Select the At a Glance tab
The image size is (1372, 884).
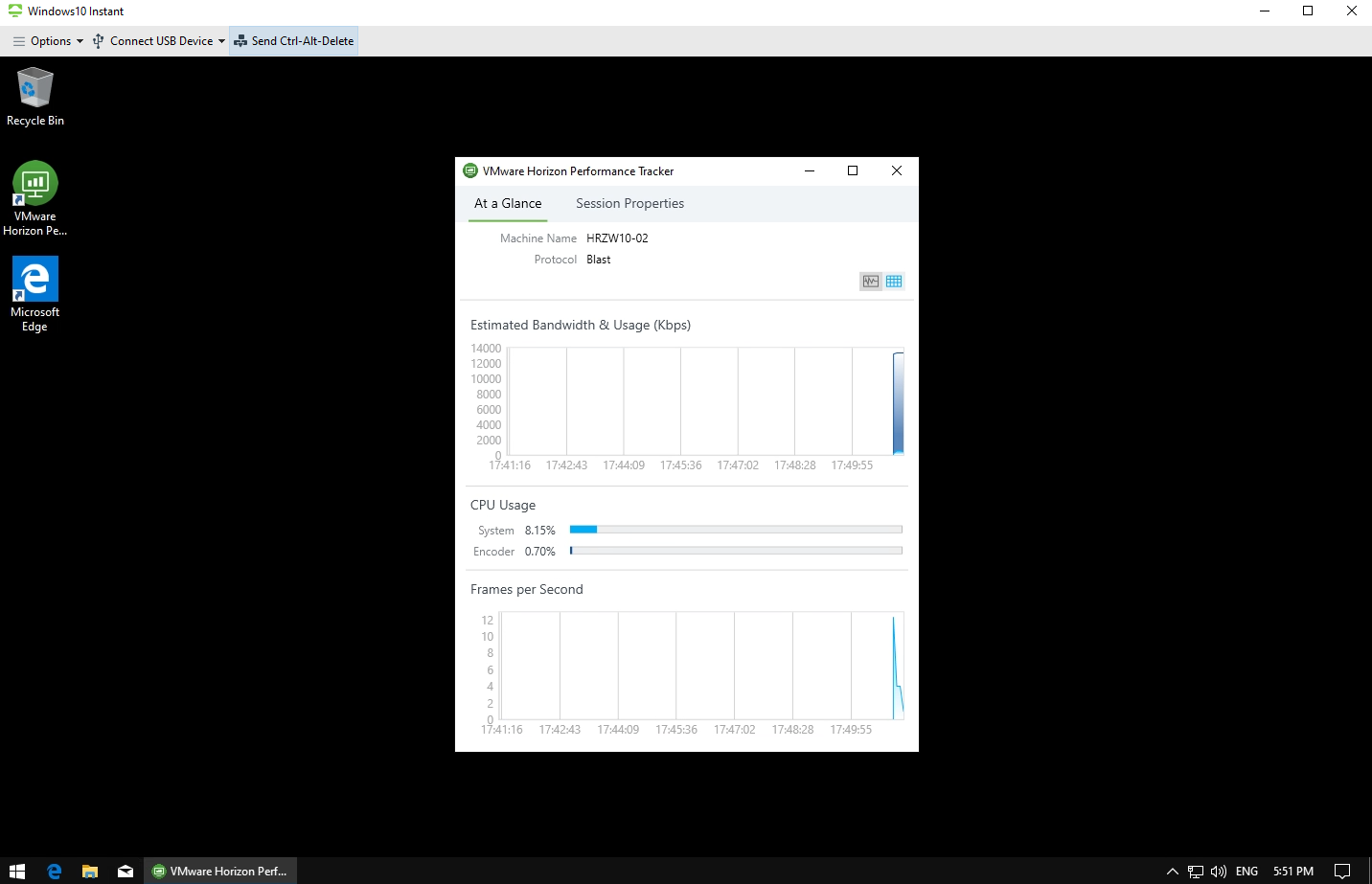pyautogui.click(x=508, y=204)
